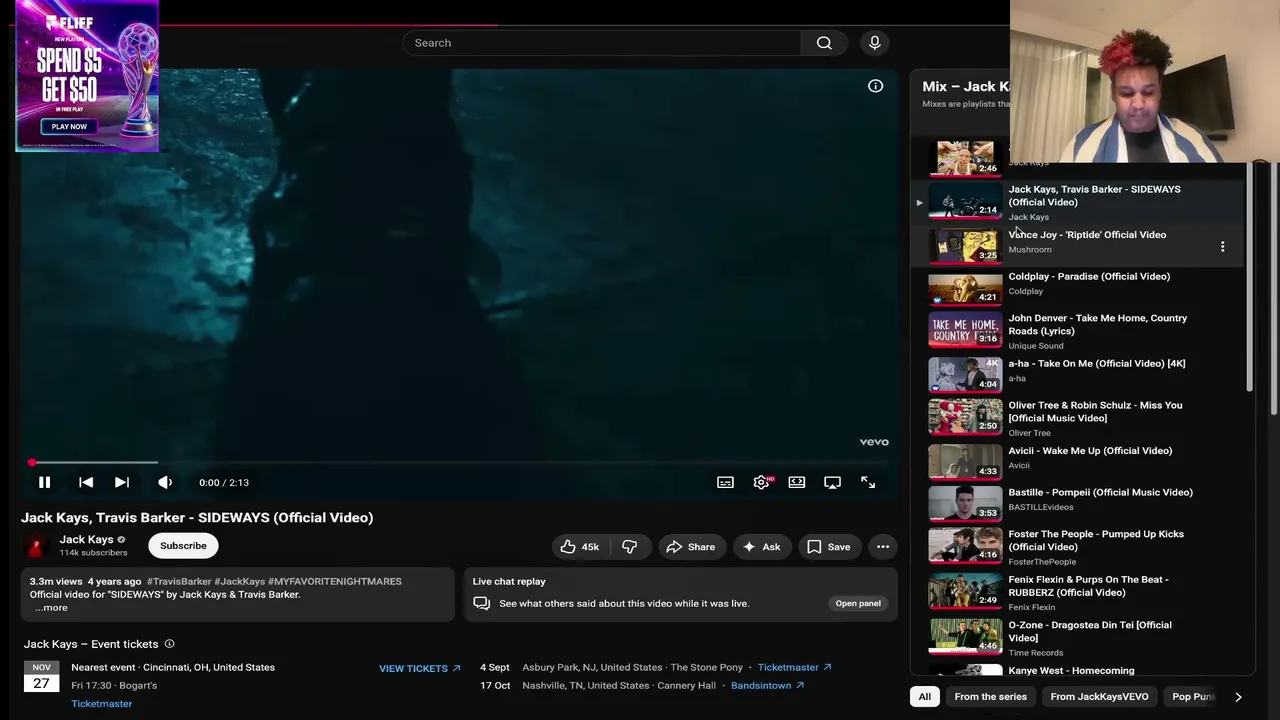Cast the video using the TV icon
This screenshot has height=720, width=1280.
(x=832, y=482)
